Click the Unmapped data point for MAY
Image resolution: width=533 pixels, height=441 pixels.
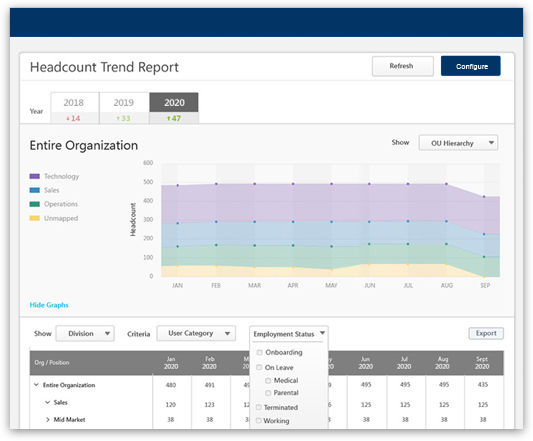[x=331, y=270]
